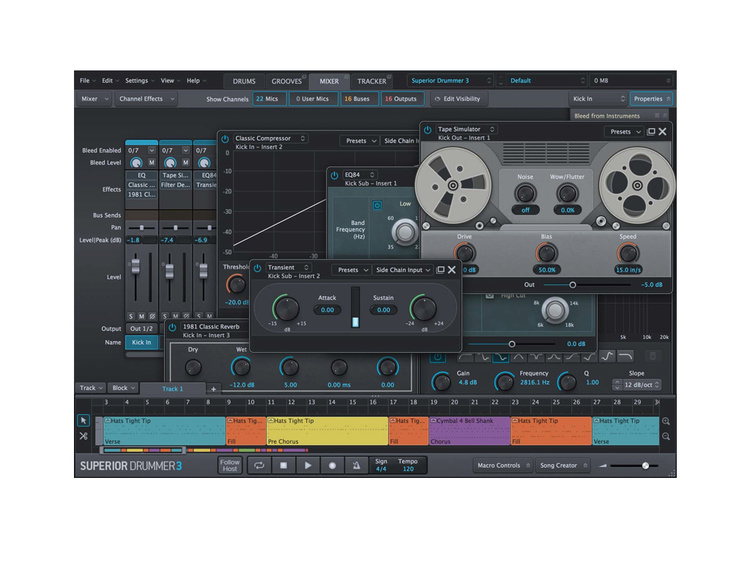Toggle power of Transient plugin
Viewport: 750px width, 563px height.
click(257, 268)
